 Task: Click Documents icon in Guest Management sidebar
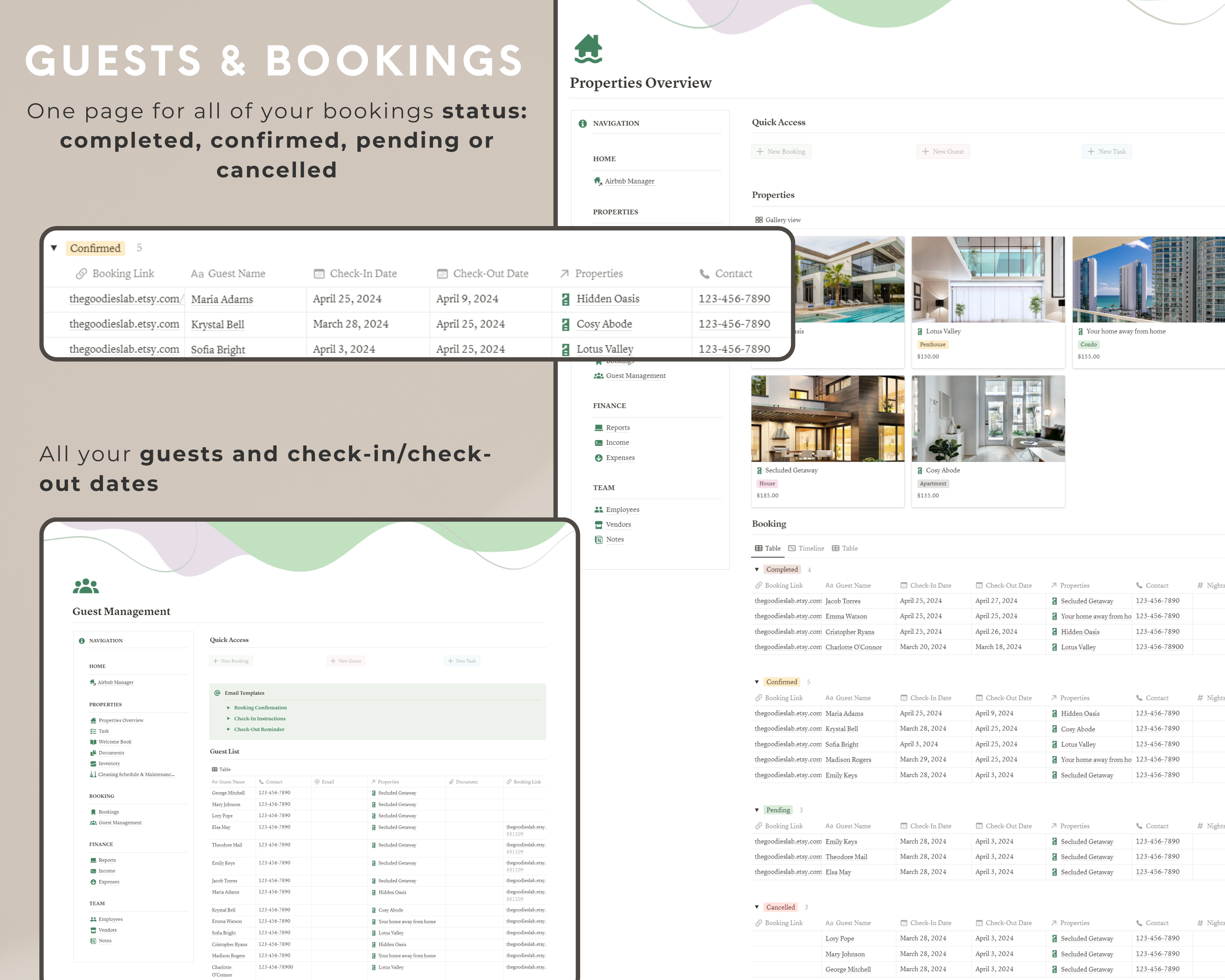tap(93, 753)
